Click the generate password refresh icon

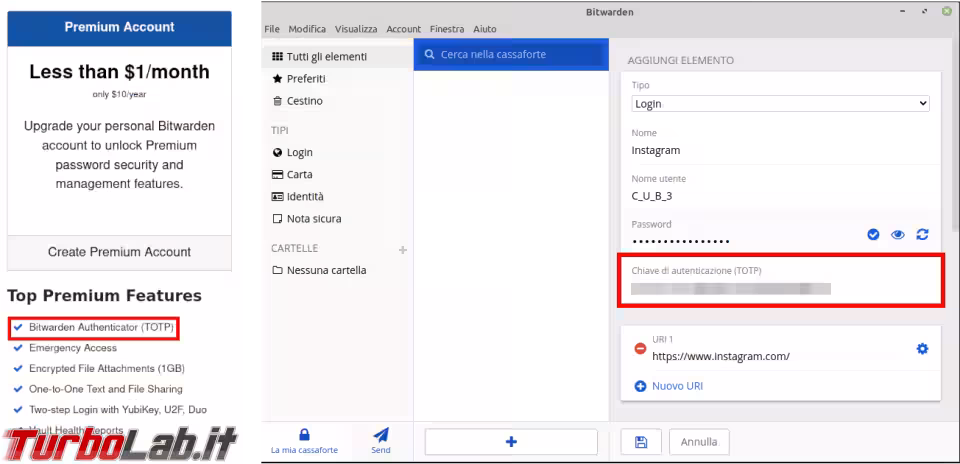[x=922, y=234]
